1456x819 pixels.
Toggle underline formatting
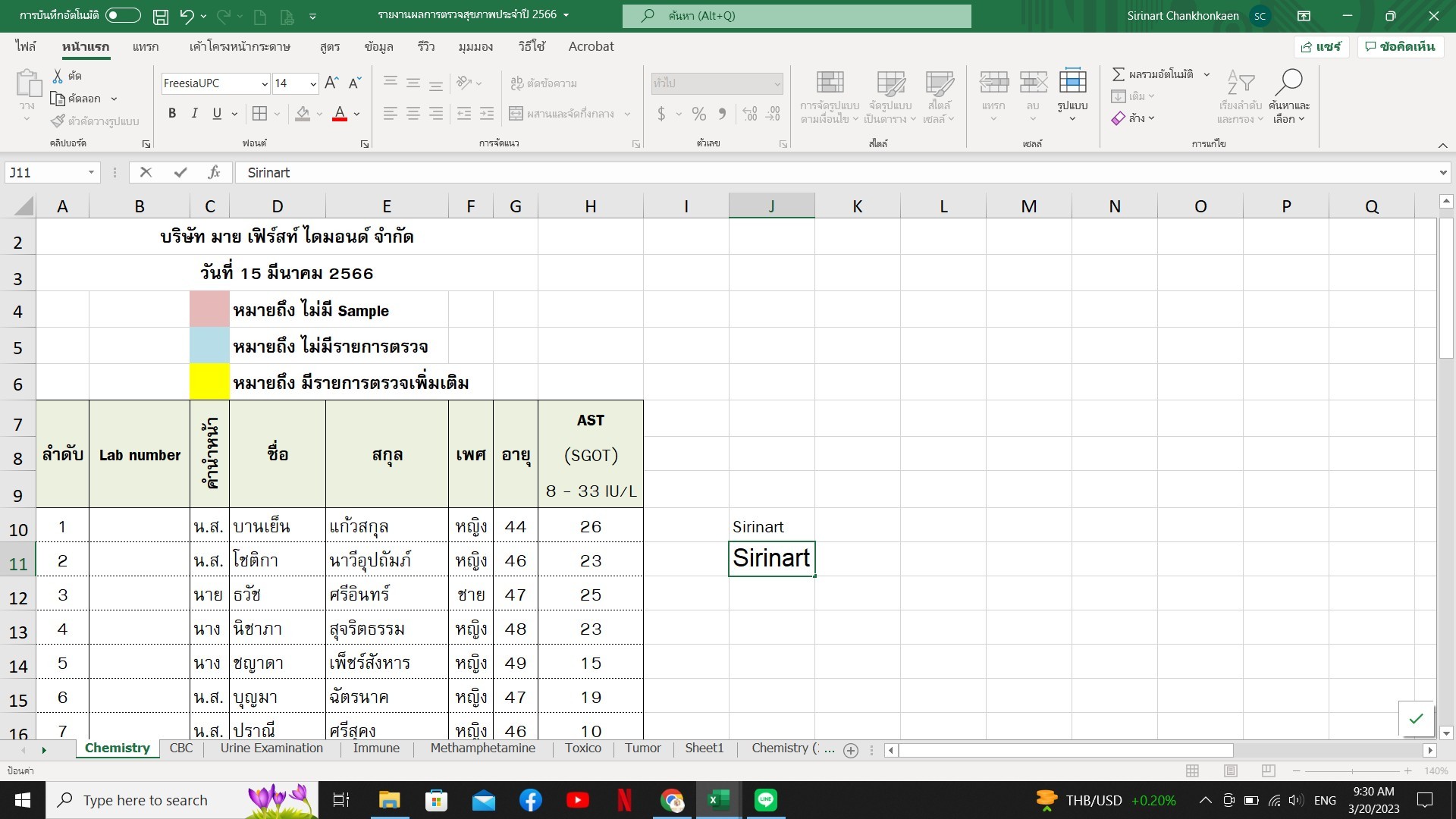(x=217, y=114)
